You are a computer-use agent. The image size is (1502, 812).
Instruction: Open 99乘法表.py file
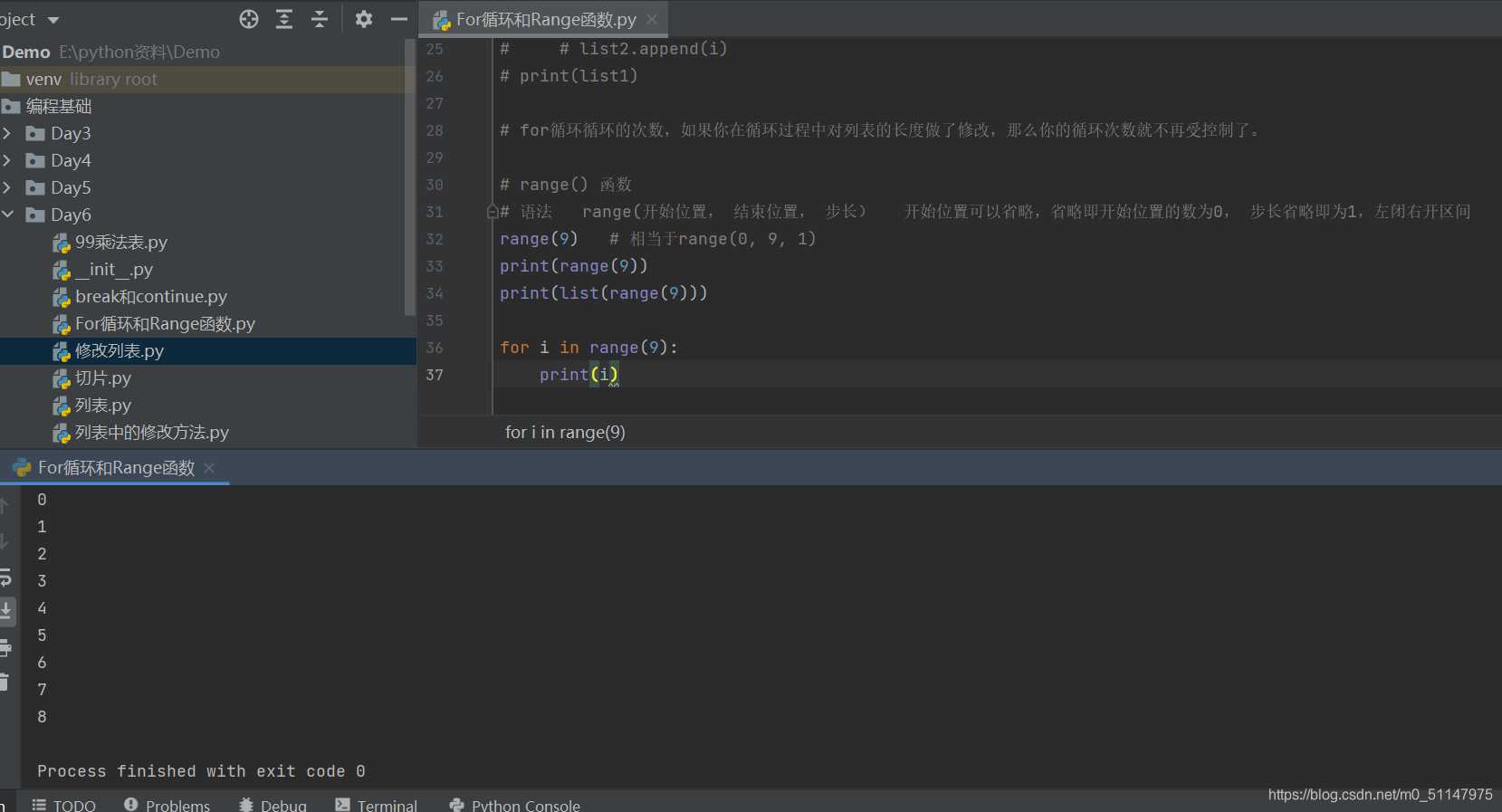(x=121, y=243)
